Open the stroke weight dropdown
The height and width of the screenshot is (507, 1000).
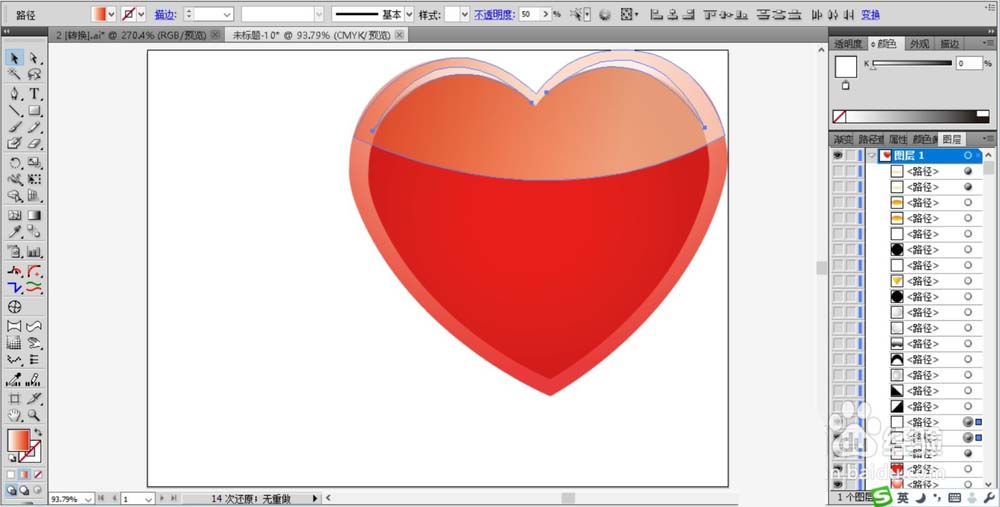tap(226, 14)
